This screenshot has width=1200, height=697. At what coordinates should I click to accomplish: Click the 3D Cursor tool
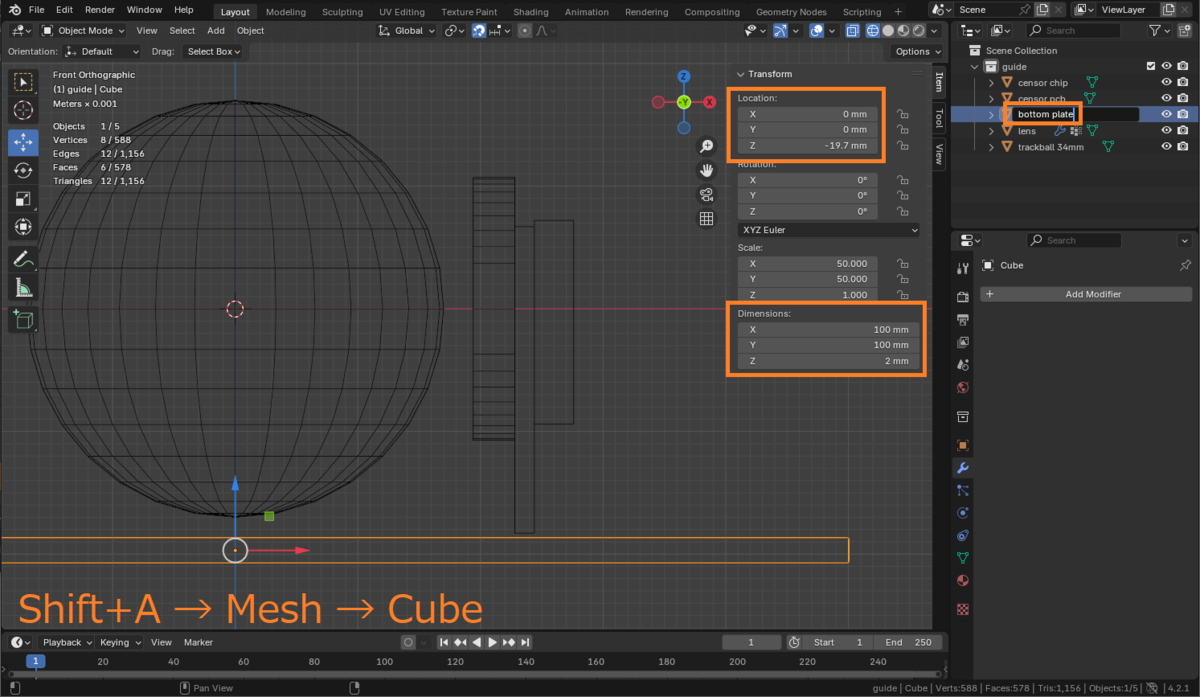(x=24, y=110)
